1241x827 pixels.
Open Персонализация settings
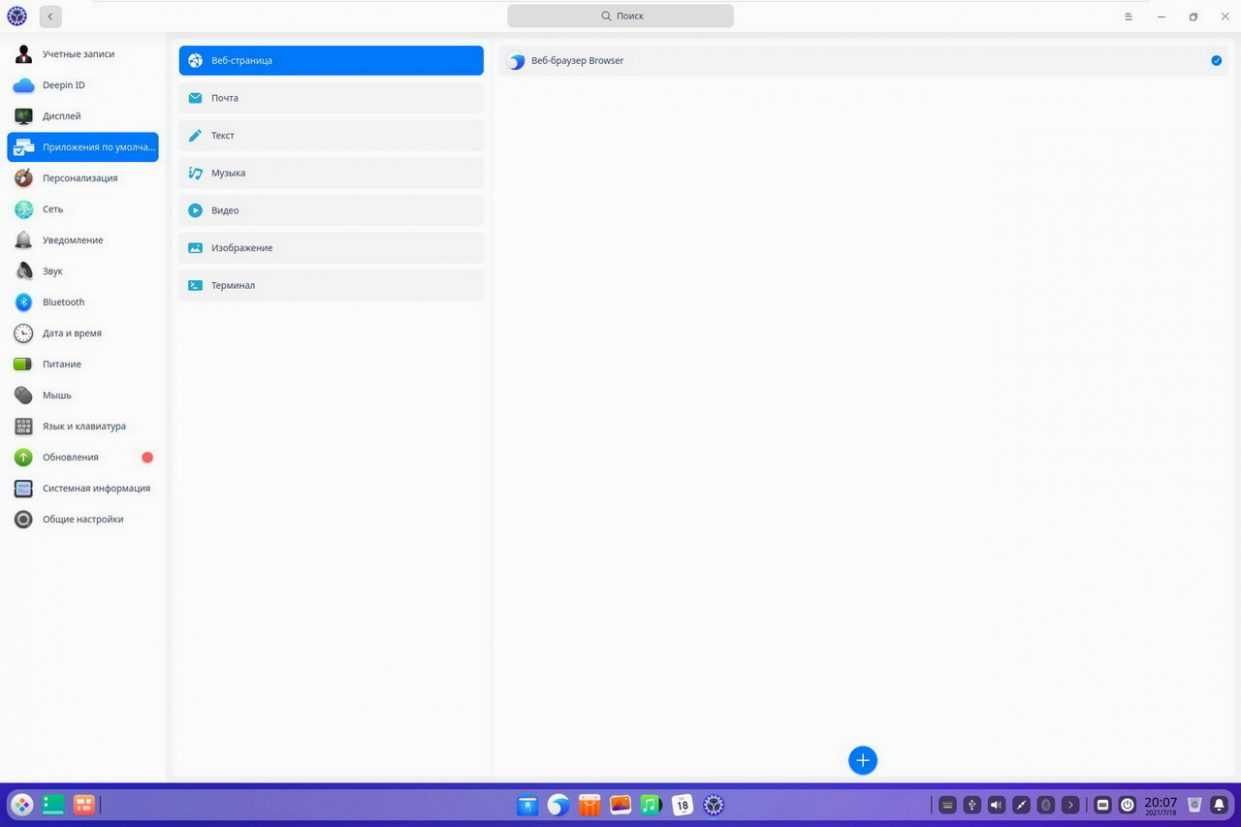pyautogui.click(x=83, y=178)
